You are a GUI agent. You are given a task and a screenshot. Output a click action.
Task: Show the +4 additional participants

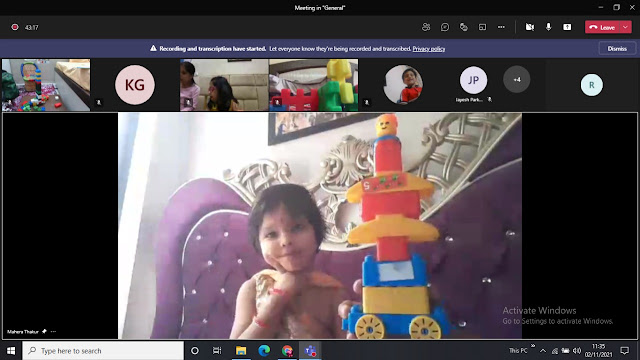click(x=517, y=79)
